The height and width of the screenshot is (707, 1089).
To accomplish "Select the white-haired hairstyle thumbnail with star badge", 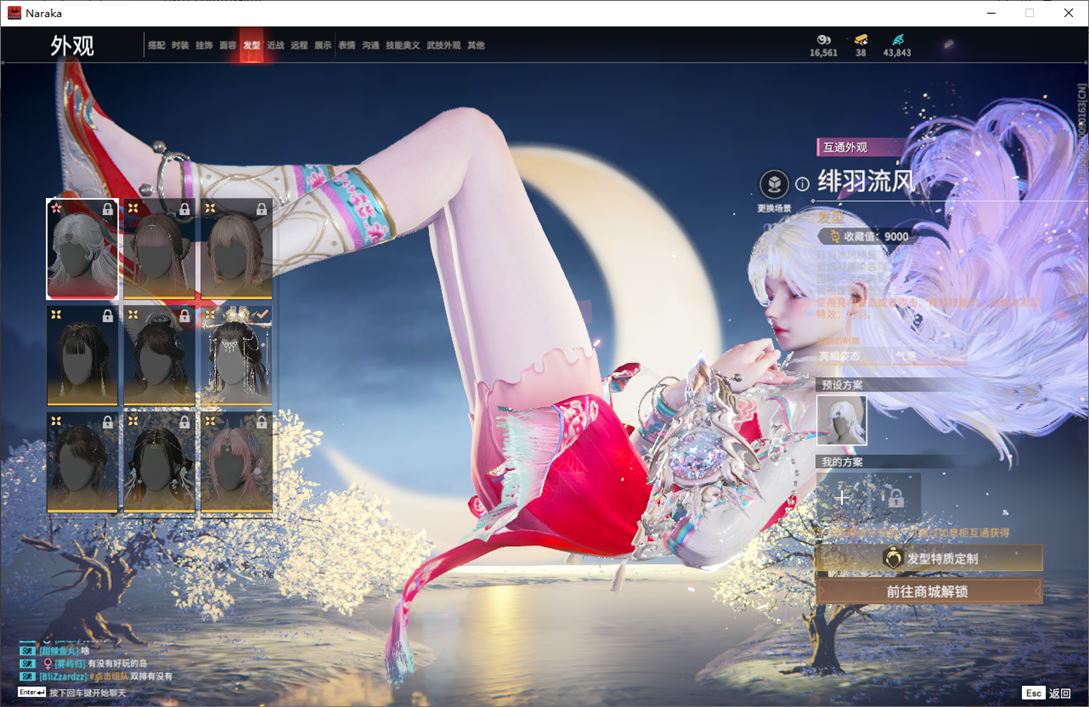I will click(x=82, y=249).
